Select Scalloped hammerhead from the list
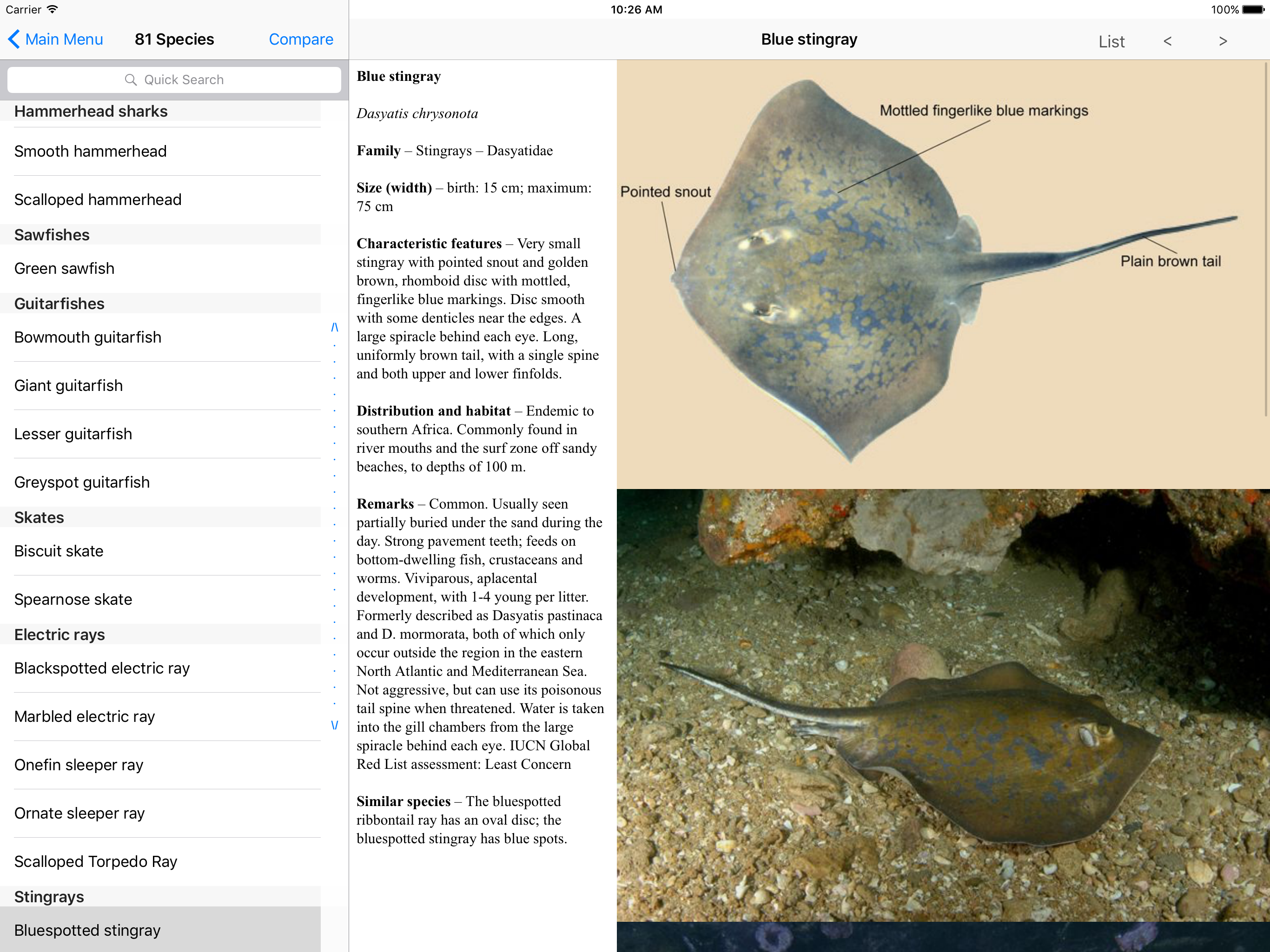 pos(160,200)
